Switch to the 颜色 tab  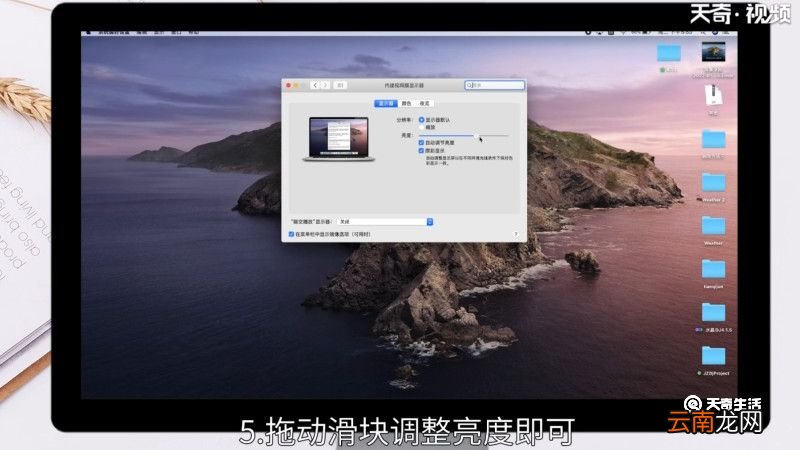pos(407,104)
